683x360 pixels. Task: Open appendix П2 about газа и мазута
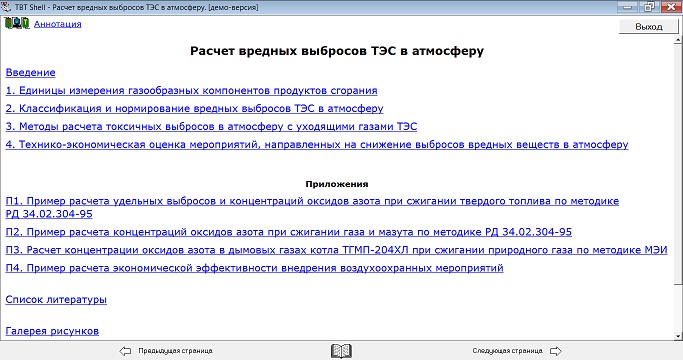coord(288,232)
